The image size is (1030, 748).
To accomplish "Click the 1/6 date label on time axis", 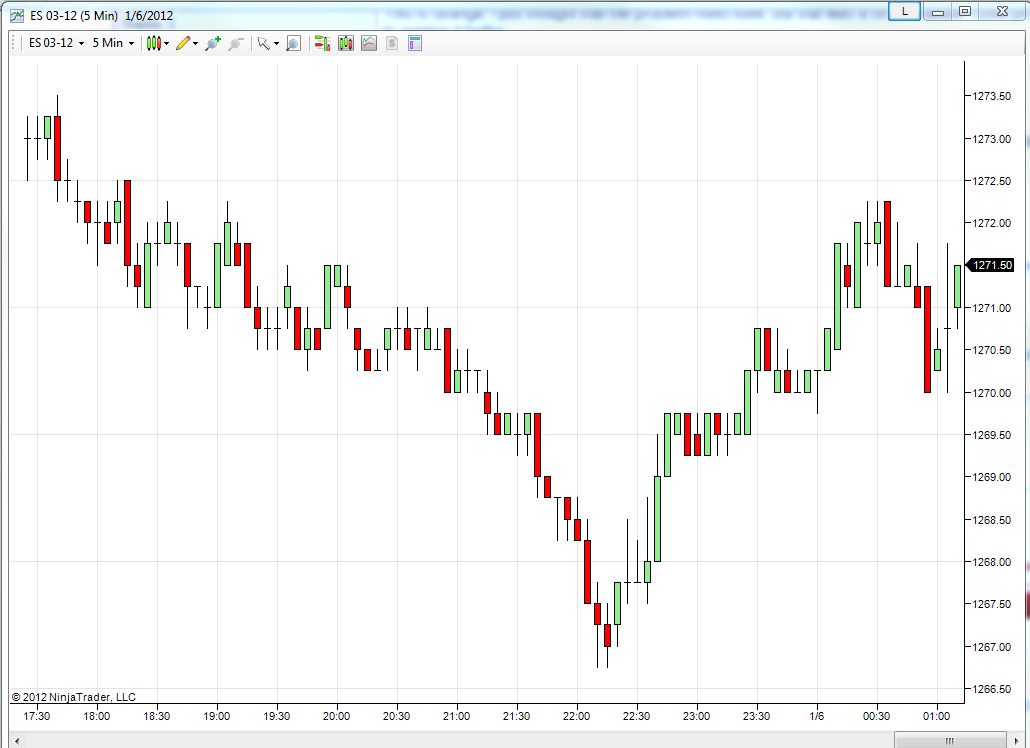I will pos(817,716).
